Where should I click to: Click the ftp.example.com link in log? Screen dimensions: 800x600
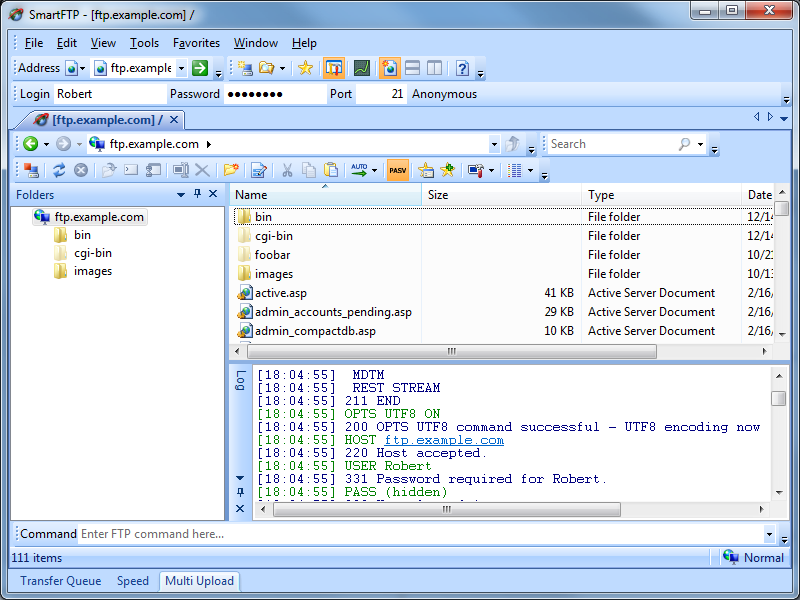click(x=444, y=440)
